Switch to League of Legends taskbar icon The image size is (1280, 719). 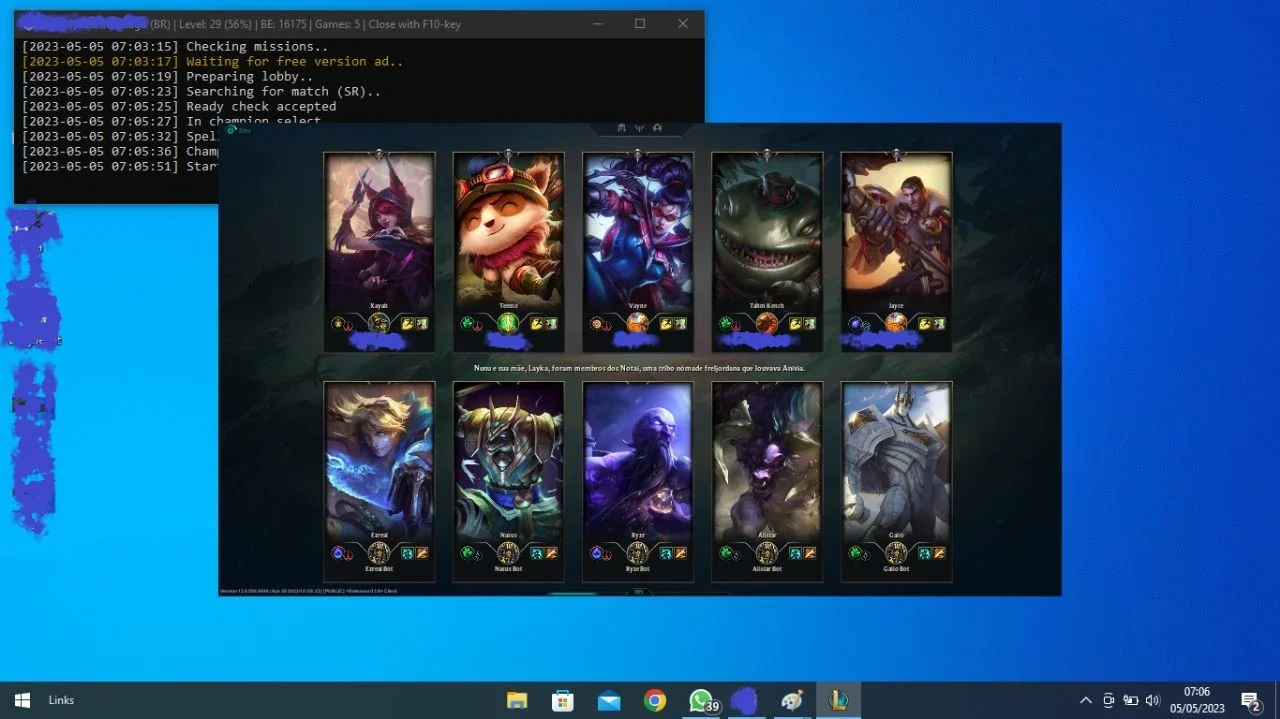click(x=838, y=700)
